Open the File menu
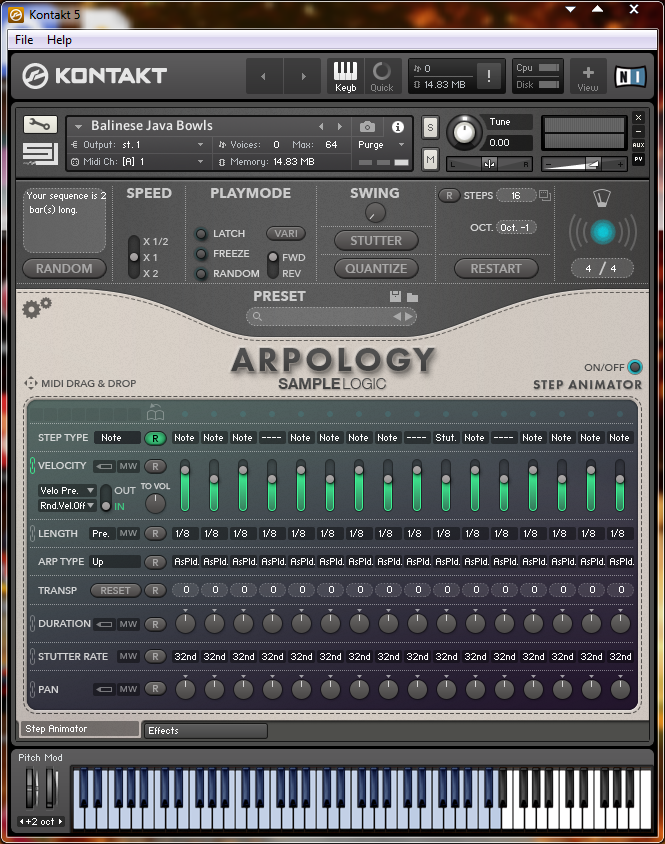This screenshot has width=665, height=844. pos(24,40)
